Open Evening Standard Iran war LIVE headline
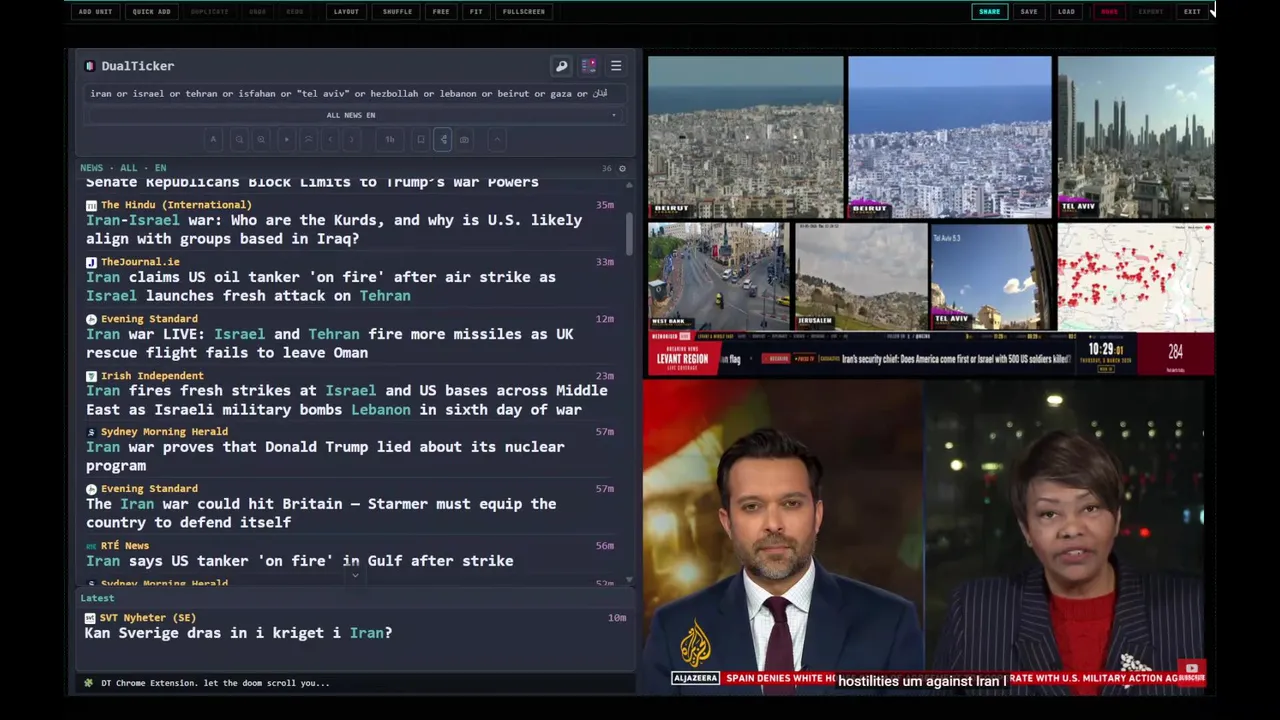1280x720 pixels. [330, 344]
